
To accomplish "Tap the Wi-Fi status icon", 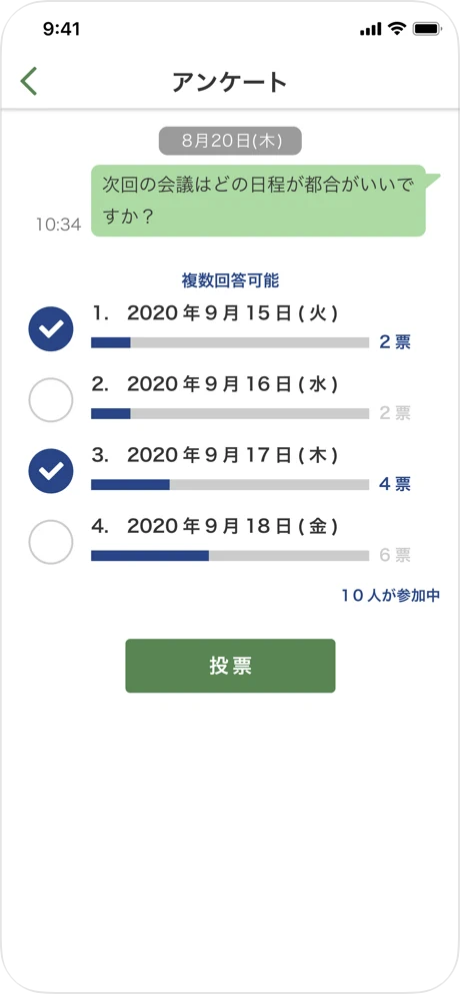I will pyautogui.click(x=397, y=29).
